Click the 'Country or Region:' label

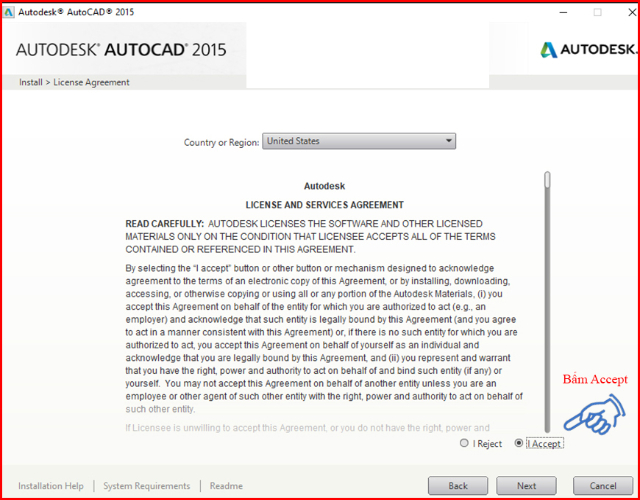tap(221, 142)
